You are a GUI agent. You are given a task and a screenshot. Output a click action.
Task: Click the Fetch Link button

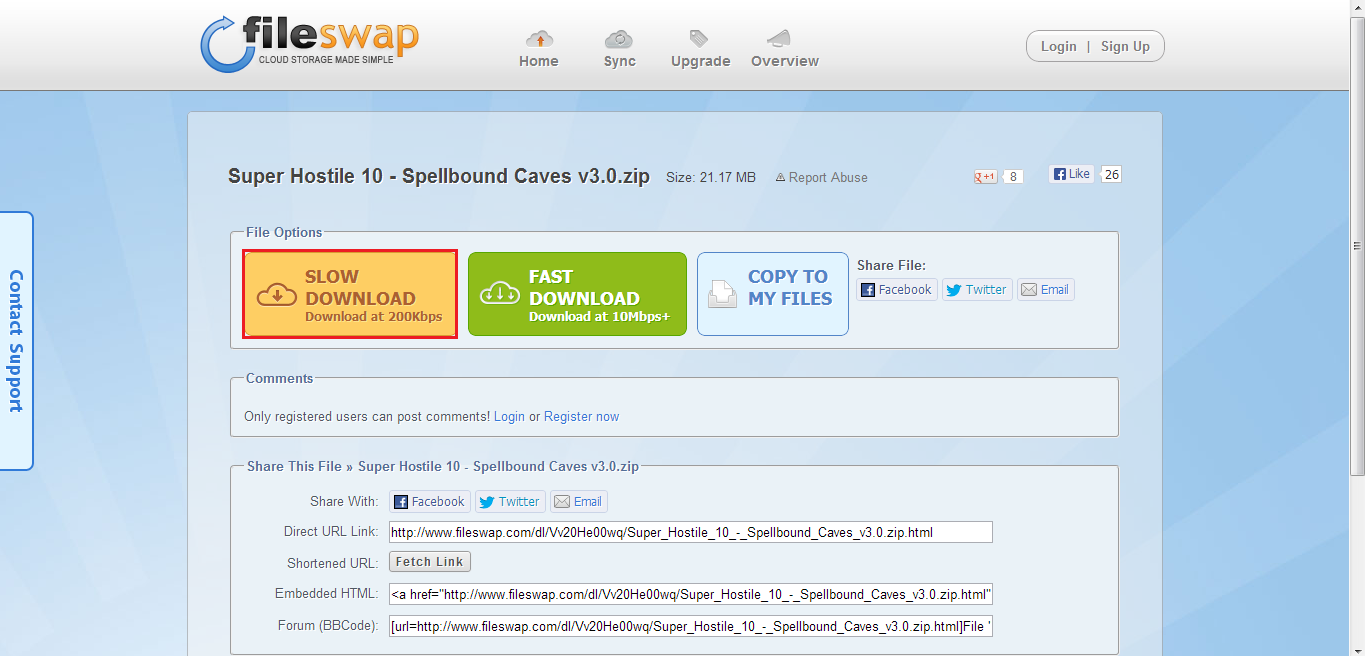430,562
